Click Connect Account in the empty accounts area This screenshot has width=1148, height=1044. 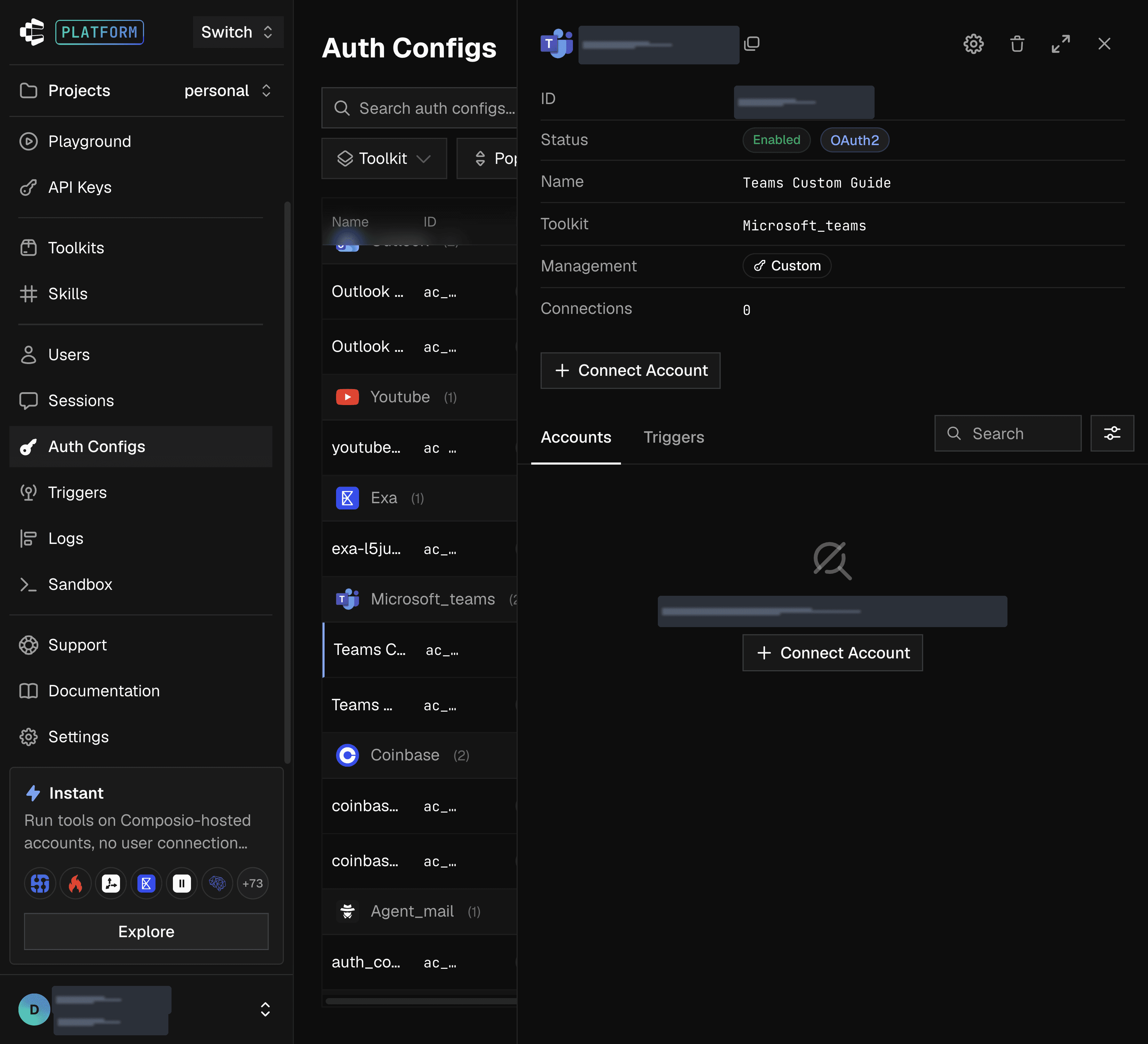click(832, 653)
